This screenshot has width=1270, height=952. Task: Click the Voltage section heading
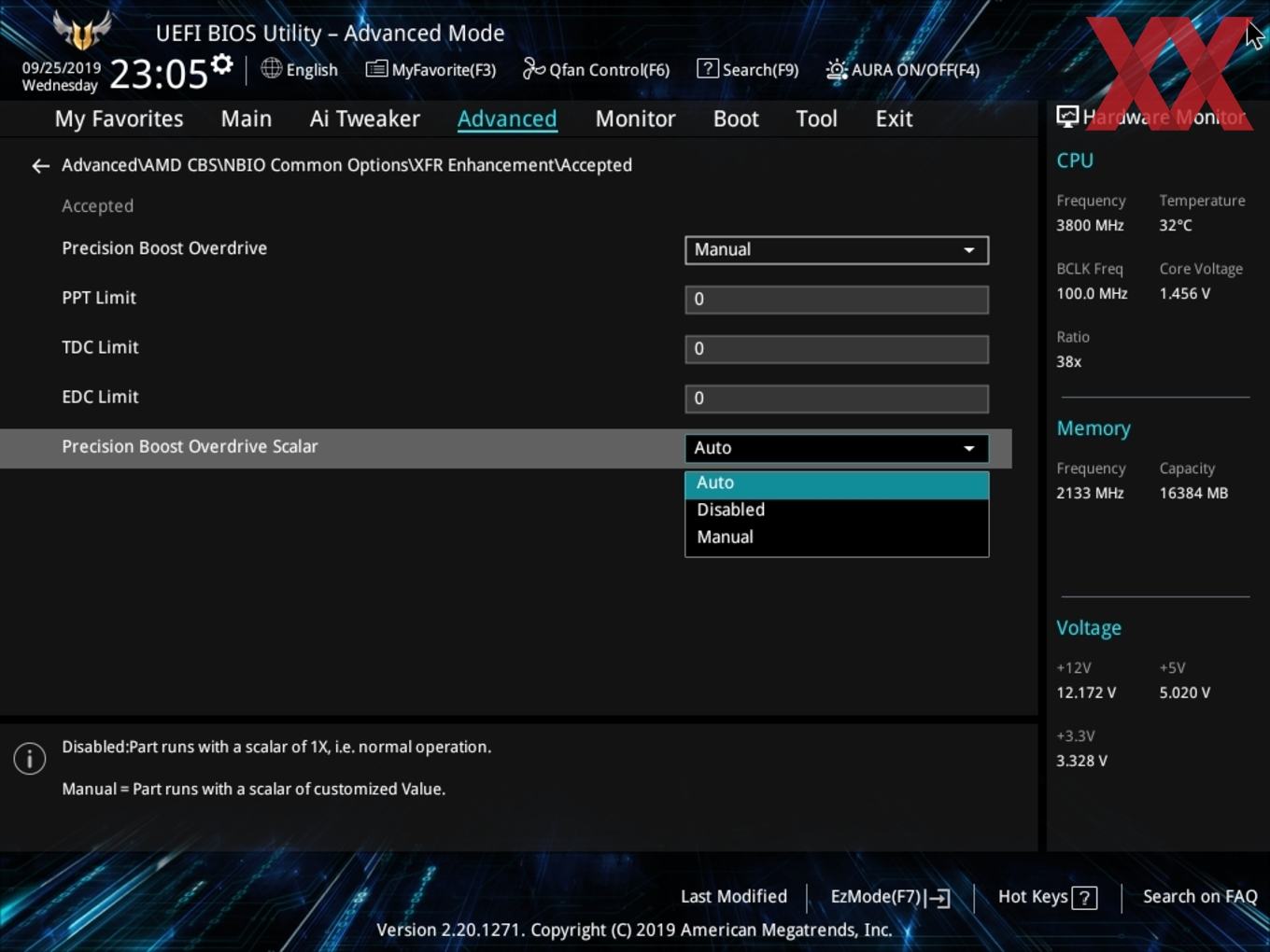coord(1089,629)
